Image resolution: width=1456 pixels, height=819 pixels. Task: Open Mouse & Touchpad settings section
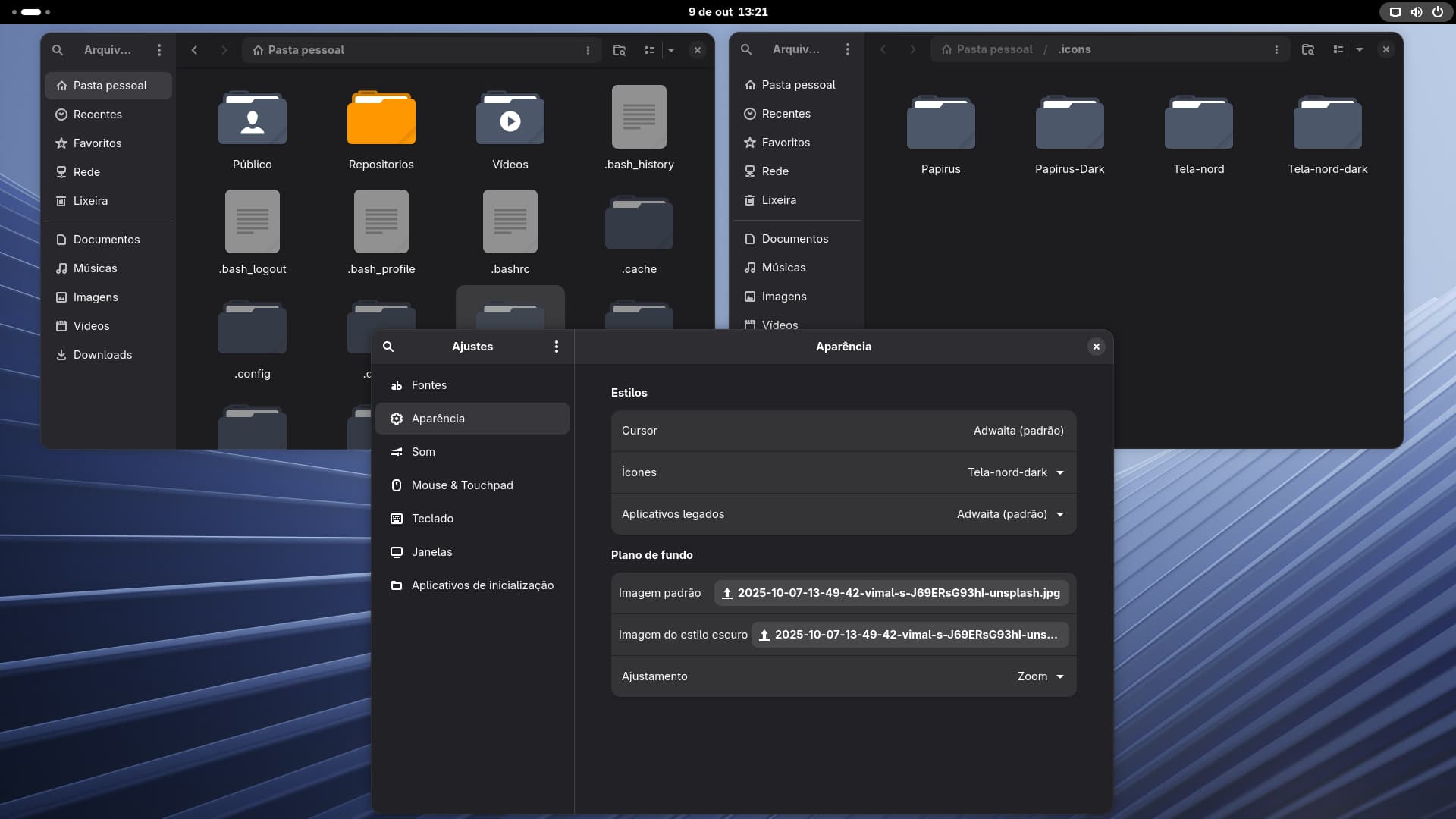462,485
